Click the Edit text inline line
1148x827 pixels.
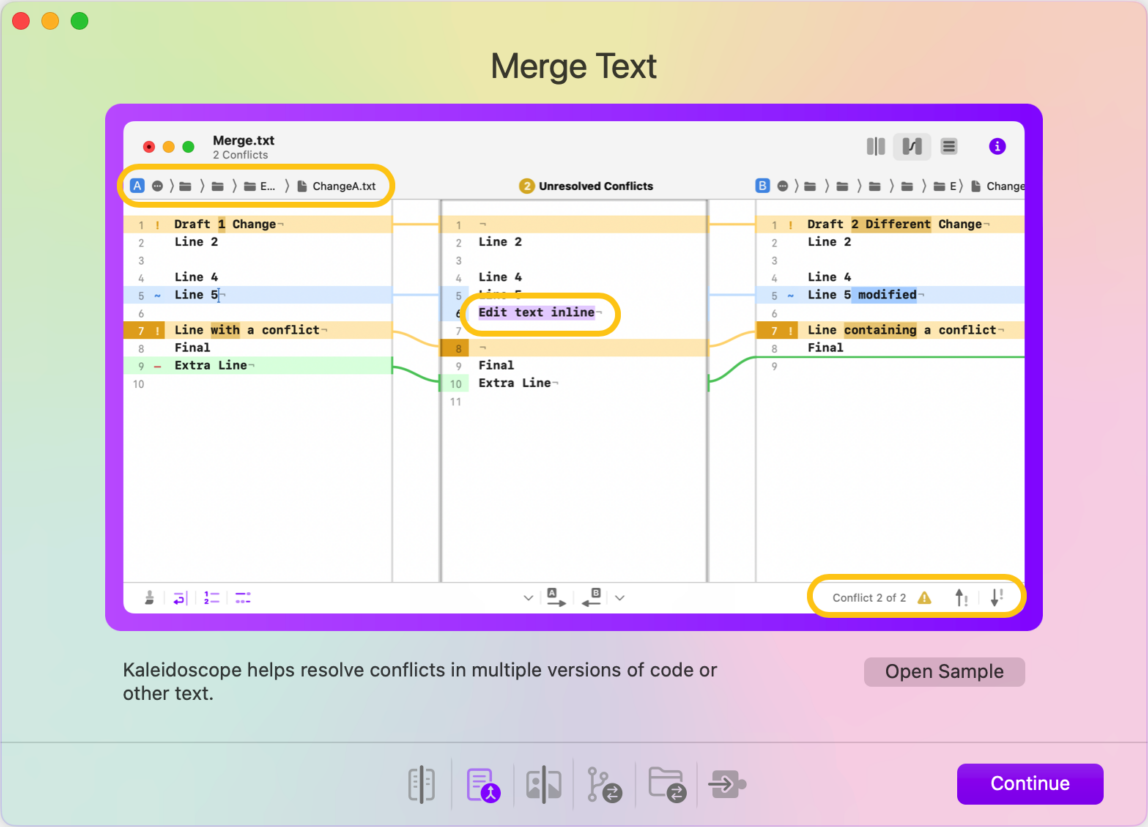[x=538, y=313]
